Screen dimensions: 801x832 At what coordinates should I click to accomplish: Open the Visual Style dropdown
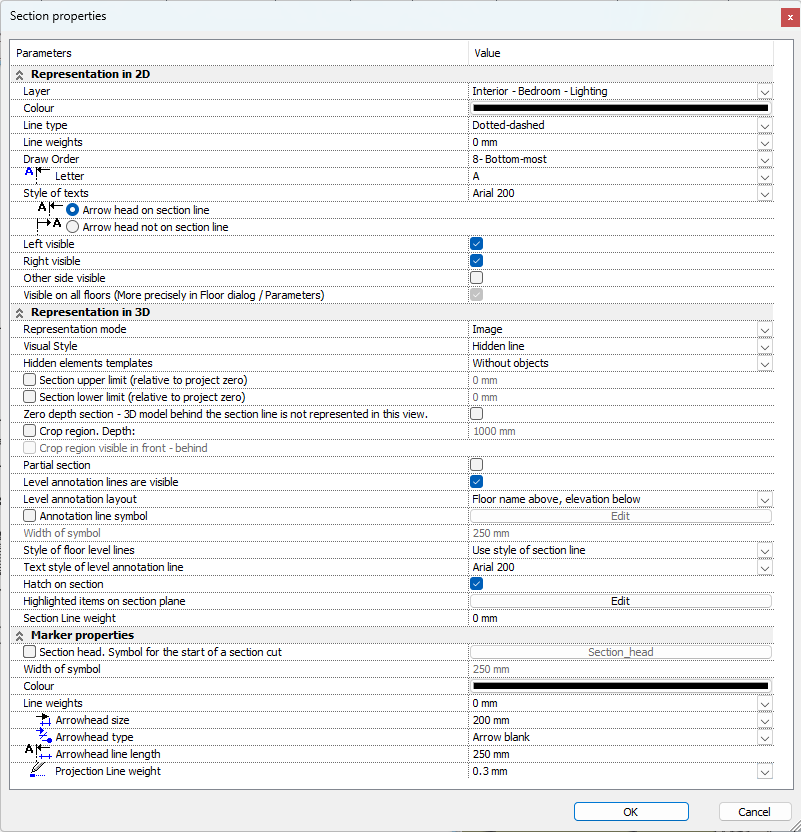(x=764, y=347)
